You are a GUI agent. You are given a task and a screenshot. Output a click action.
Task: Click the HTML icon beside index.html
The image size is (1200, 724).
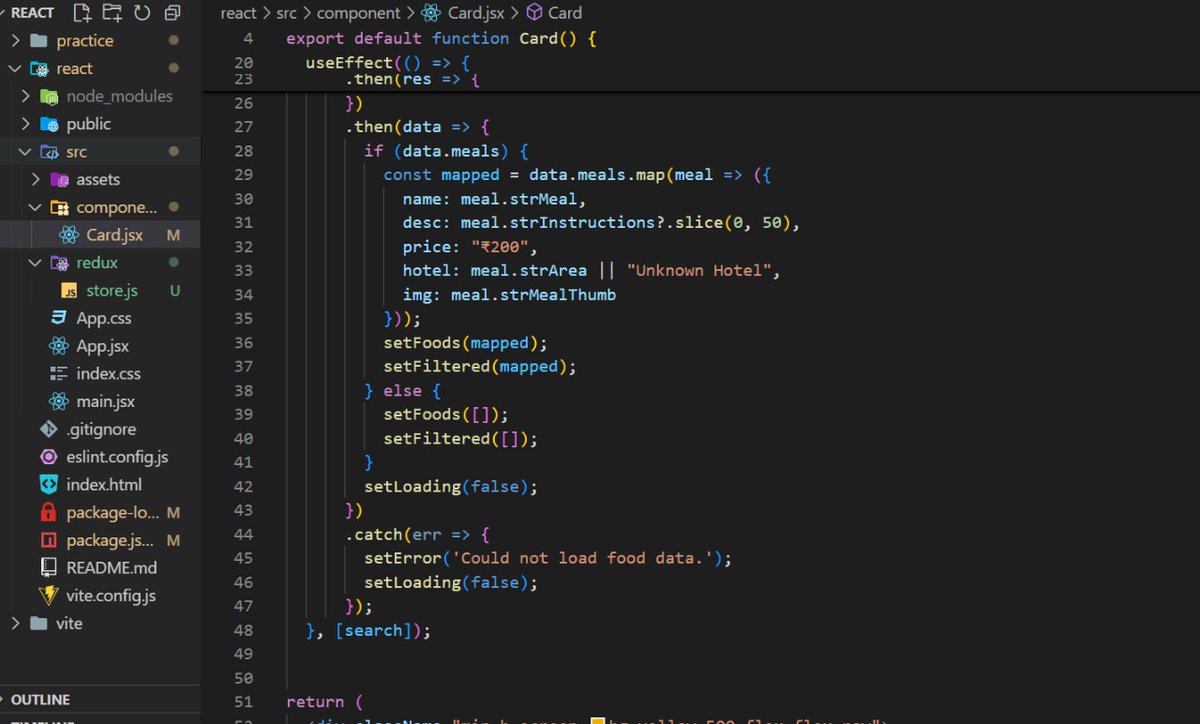point(48,484)
